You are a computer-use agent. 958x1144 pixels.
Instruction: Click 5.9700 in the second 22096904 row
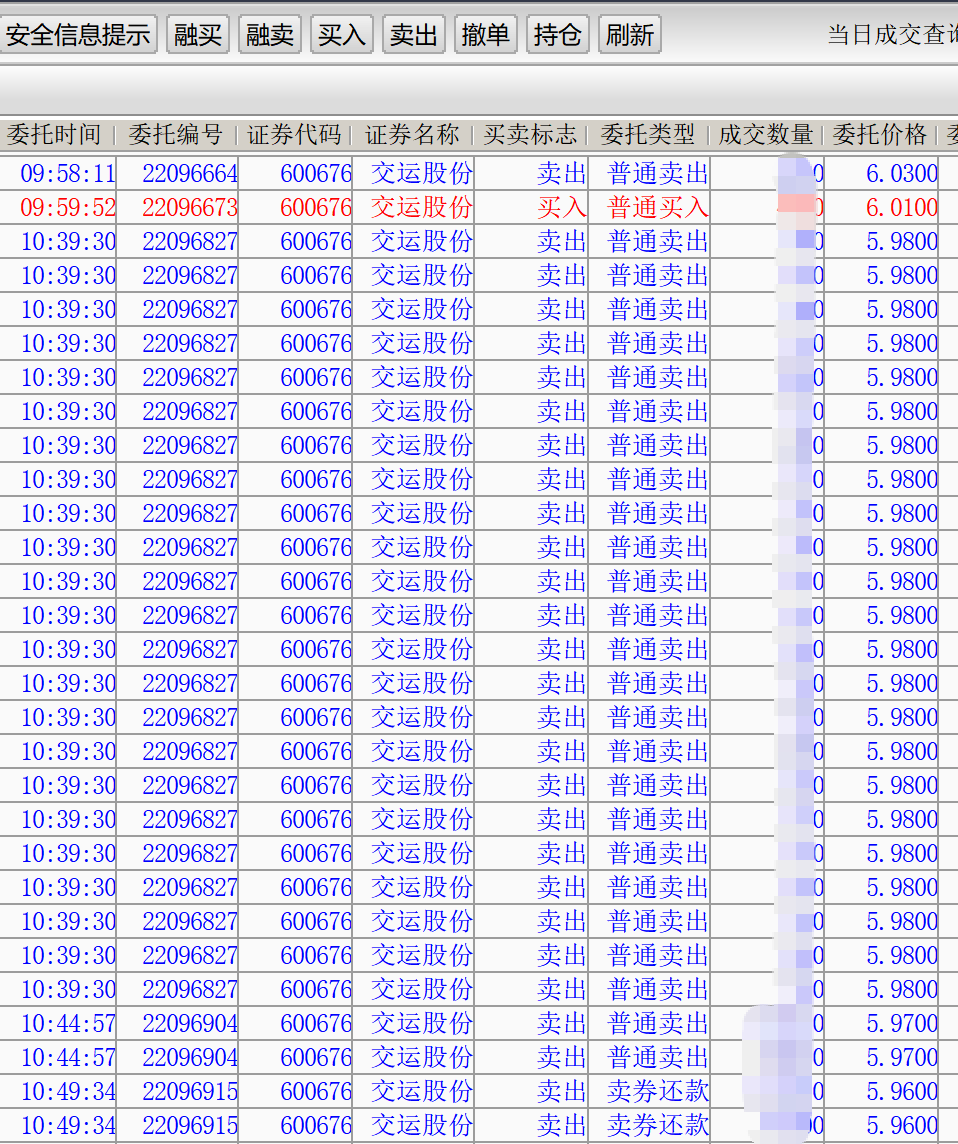pos(902,1058)
